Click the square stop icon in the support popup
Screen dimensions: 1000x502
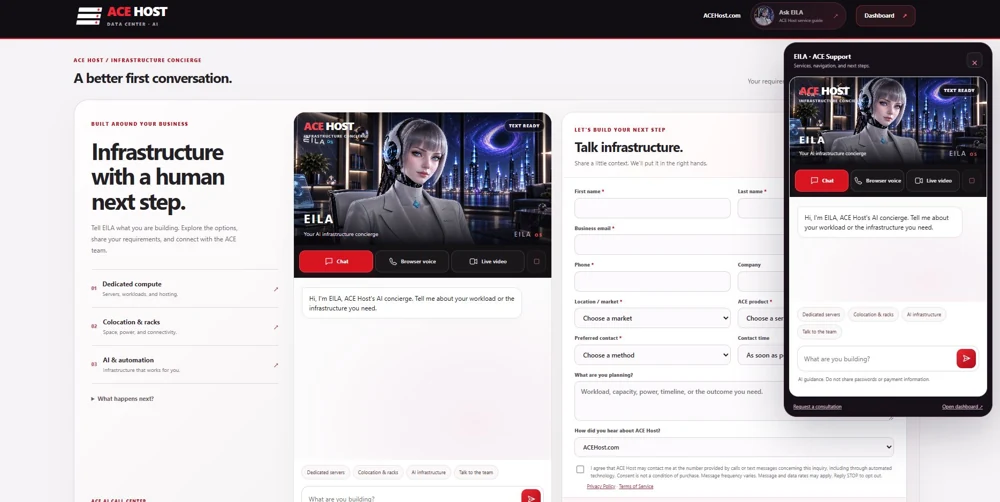[971, 181]
